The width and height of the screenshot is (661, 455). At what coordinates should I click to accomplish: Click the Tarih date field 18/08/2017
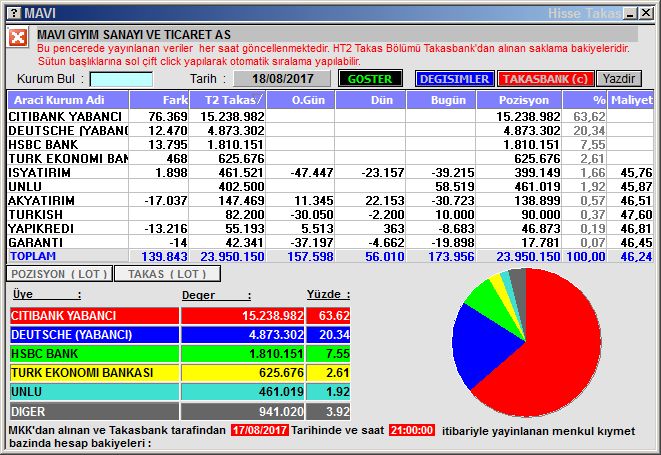click(282, 79)
